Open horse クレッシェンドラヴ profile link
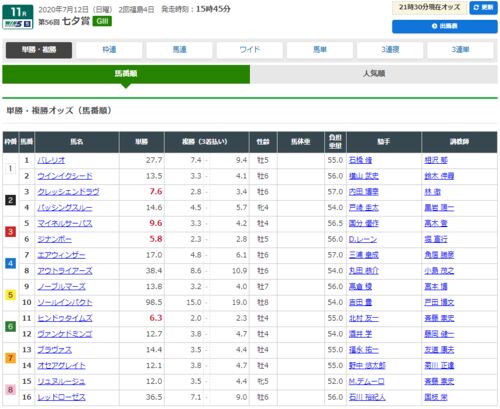Screen dimensions: 500x409 pos(68,192)
